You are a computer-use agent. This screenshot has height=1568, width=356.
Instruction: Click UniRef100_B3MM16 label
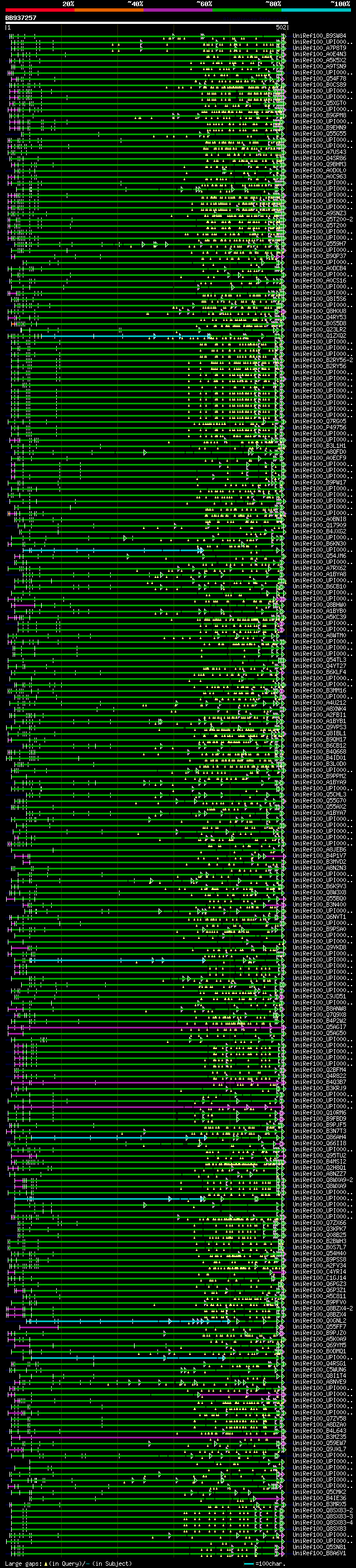coord(319,690)
